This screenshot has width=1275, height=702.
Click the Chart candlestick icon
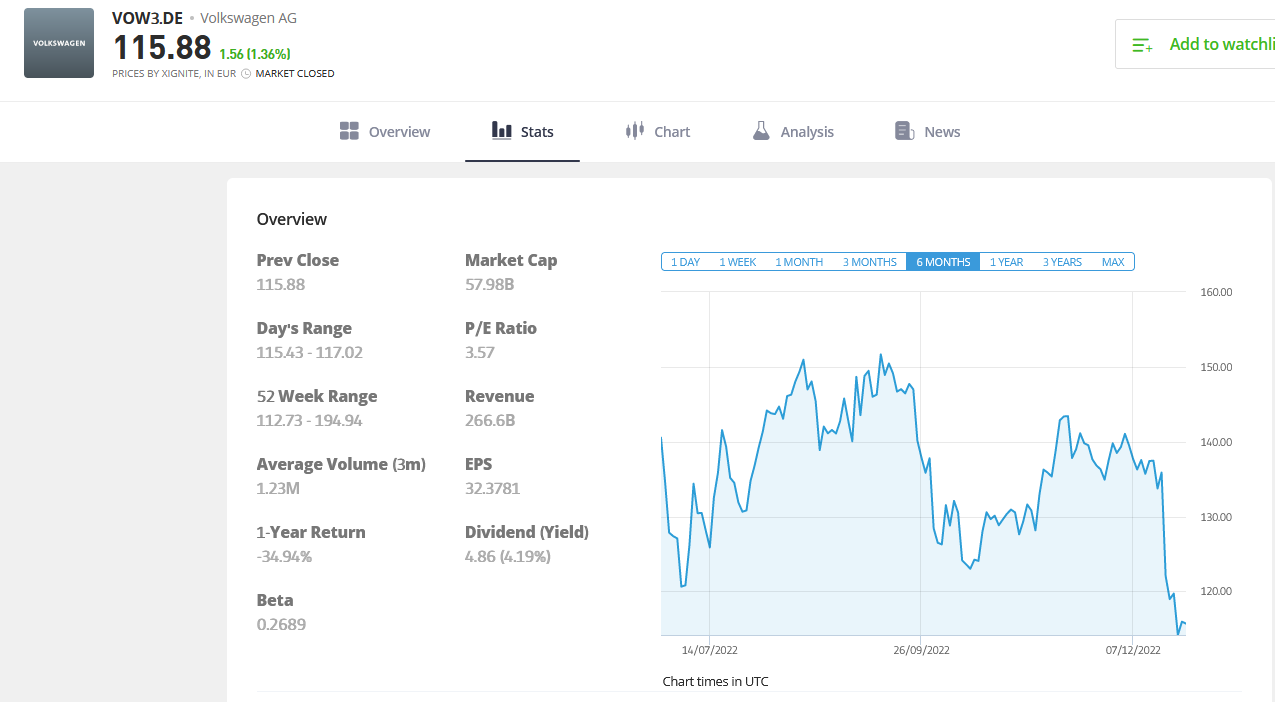pos(634,131)
